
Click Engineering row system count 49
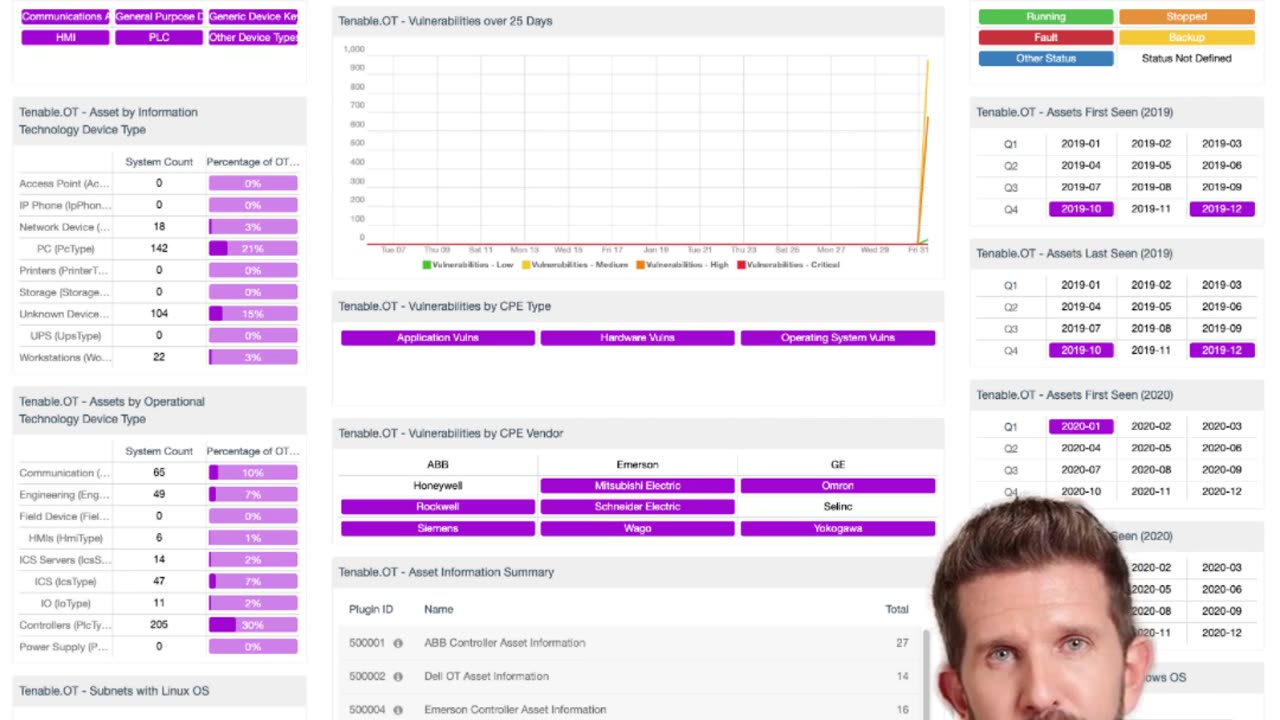(x=159, y=494)
